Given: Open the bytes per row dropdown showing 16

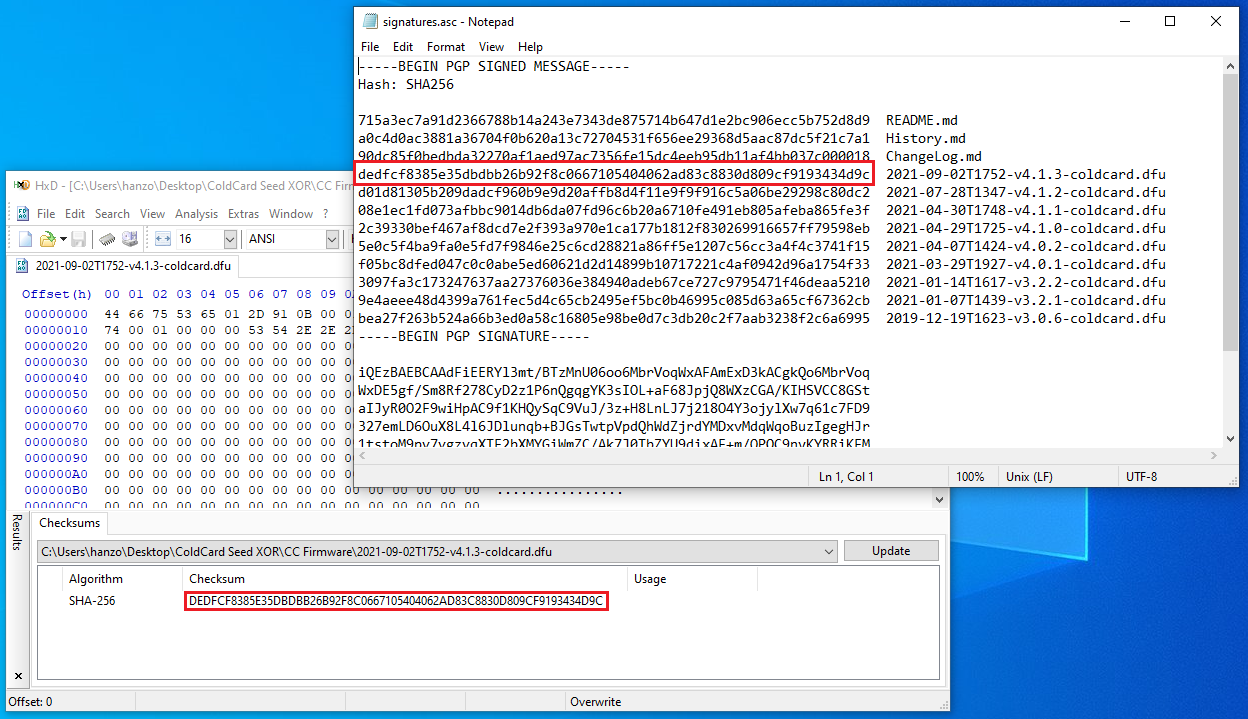Looking at the screenshot, I should tap(230, 239).
